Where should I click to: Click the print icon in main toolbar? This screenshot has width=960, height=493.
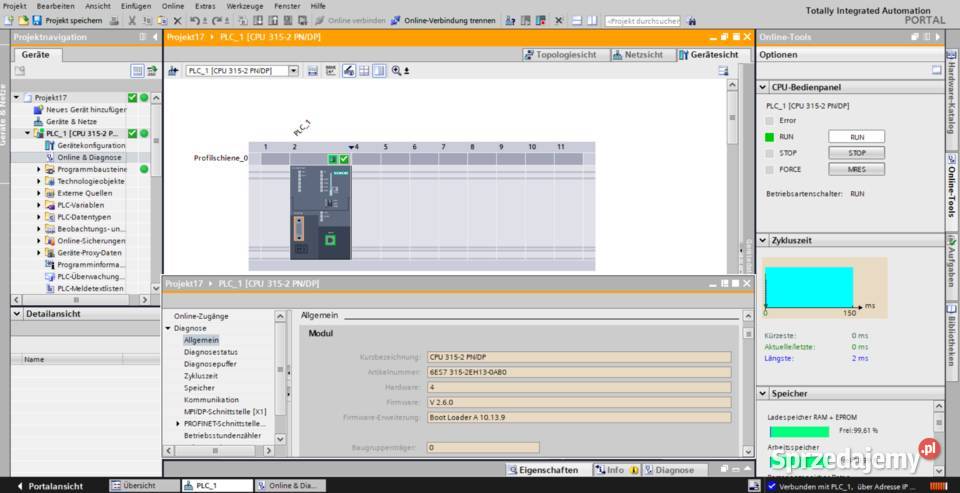[x=114, y=20]
